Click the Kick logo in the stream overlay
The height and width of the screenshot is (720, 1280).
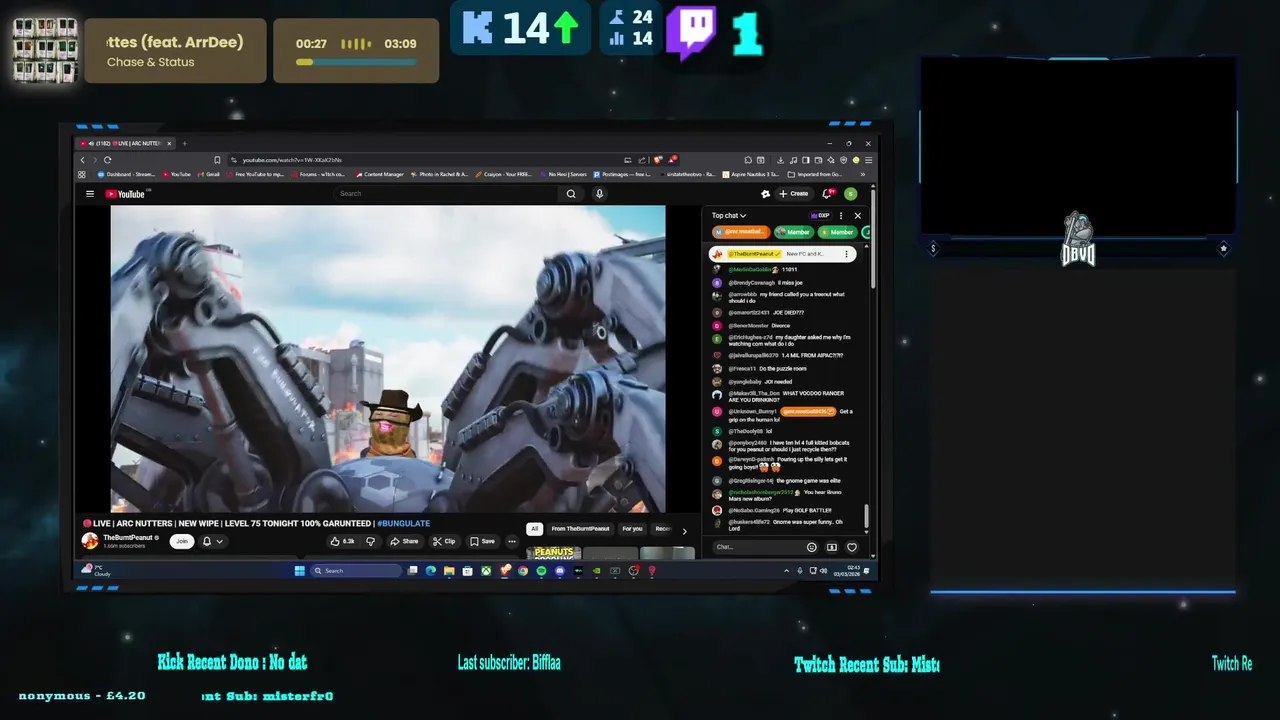click(477, 27)
